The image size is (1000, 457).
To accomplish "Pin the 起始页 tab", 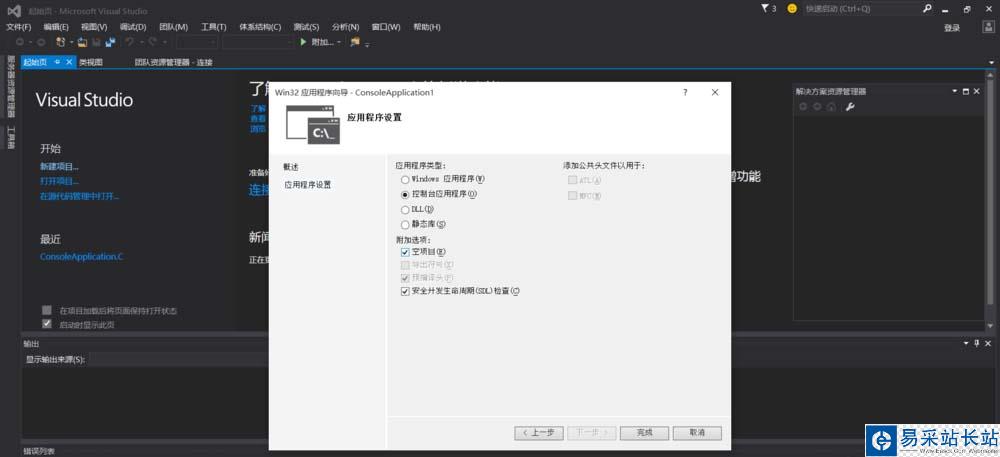I will pos(57,62).
